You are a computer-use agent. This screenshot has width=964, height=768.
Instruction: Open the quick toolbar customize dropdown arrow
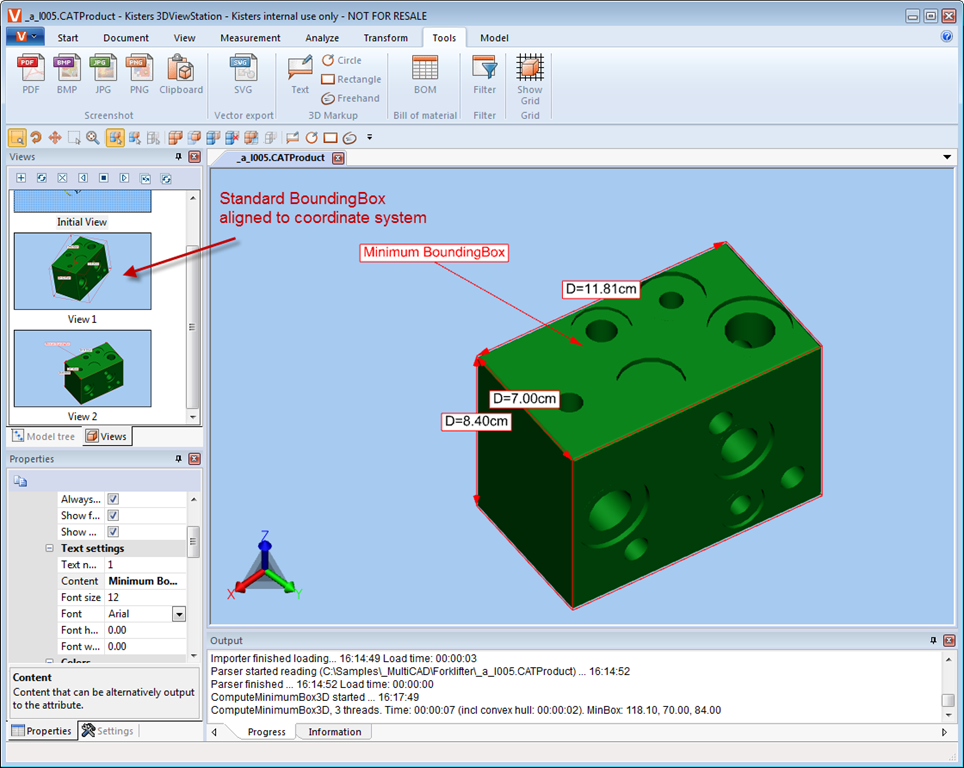(369, 137)
